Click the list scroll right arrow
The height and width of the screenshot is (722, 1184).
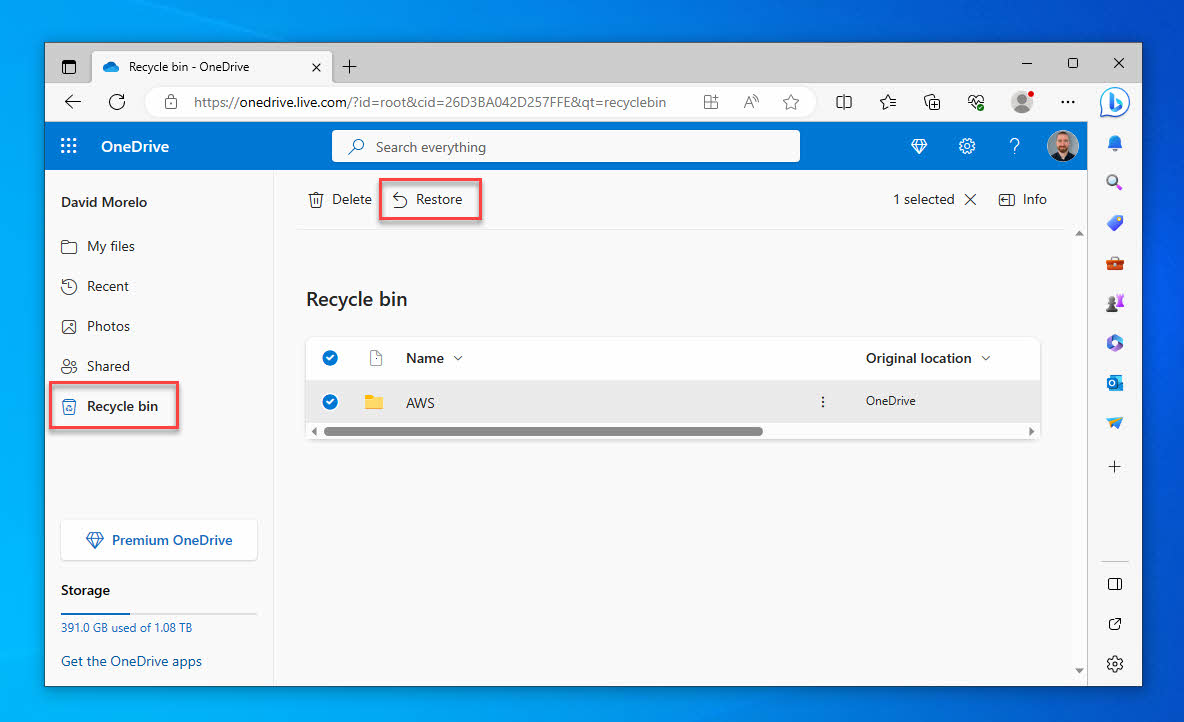point(1031,431)
